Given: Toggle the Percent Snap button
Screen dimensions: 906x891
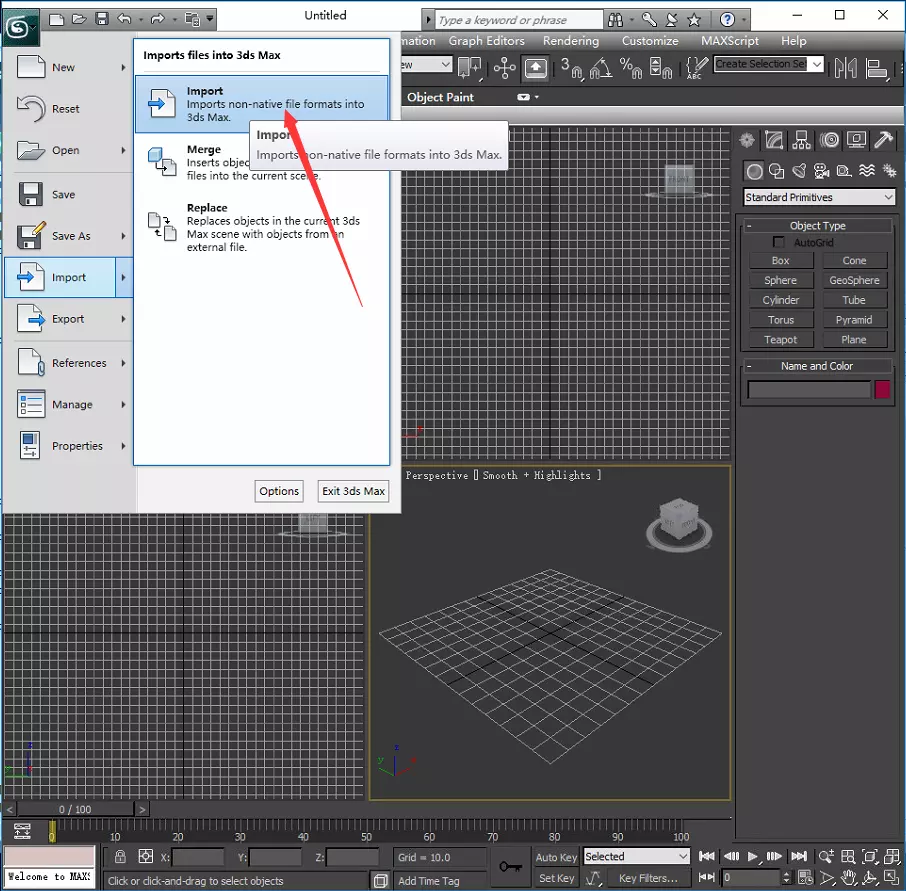Looking at the screenshot, I should pos(630,68).
